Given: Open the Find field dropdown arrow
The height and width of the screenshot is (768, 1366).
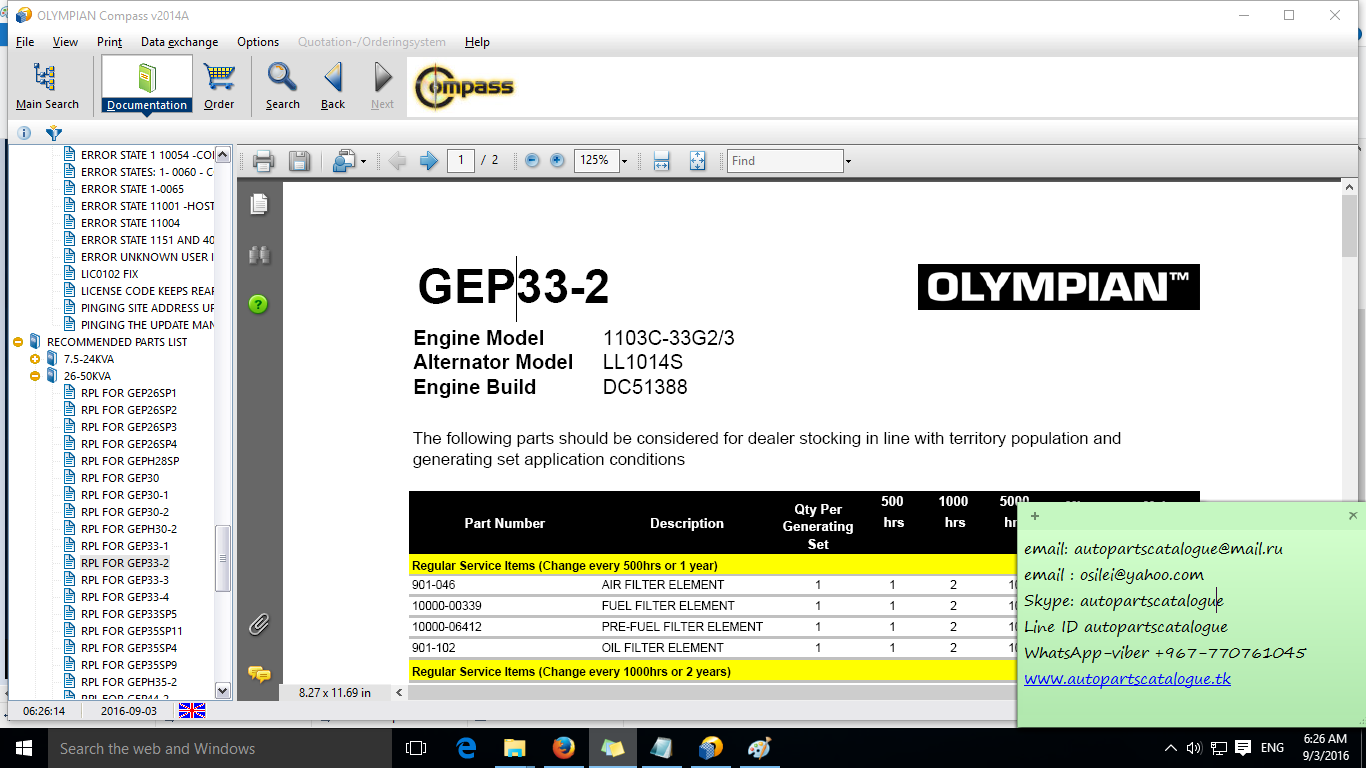Looking at the screenshot, I should click(x=847, y=160).
